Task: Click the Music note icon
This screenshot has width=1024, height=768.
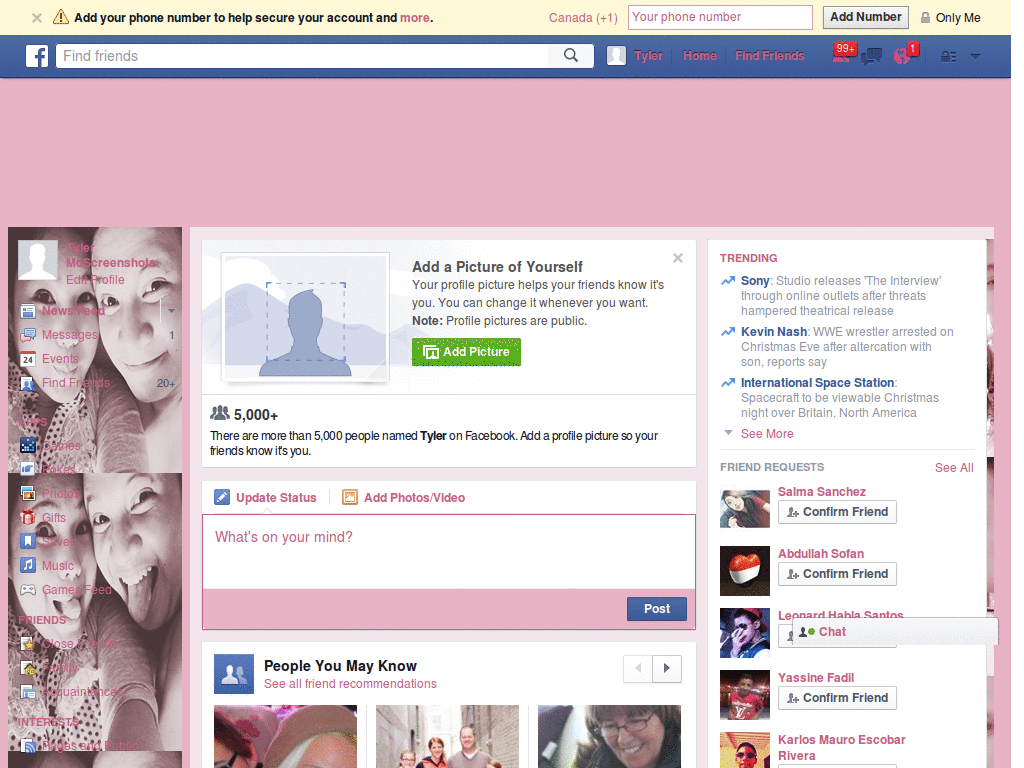Action: point(28,565)
